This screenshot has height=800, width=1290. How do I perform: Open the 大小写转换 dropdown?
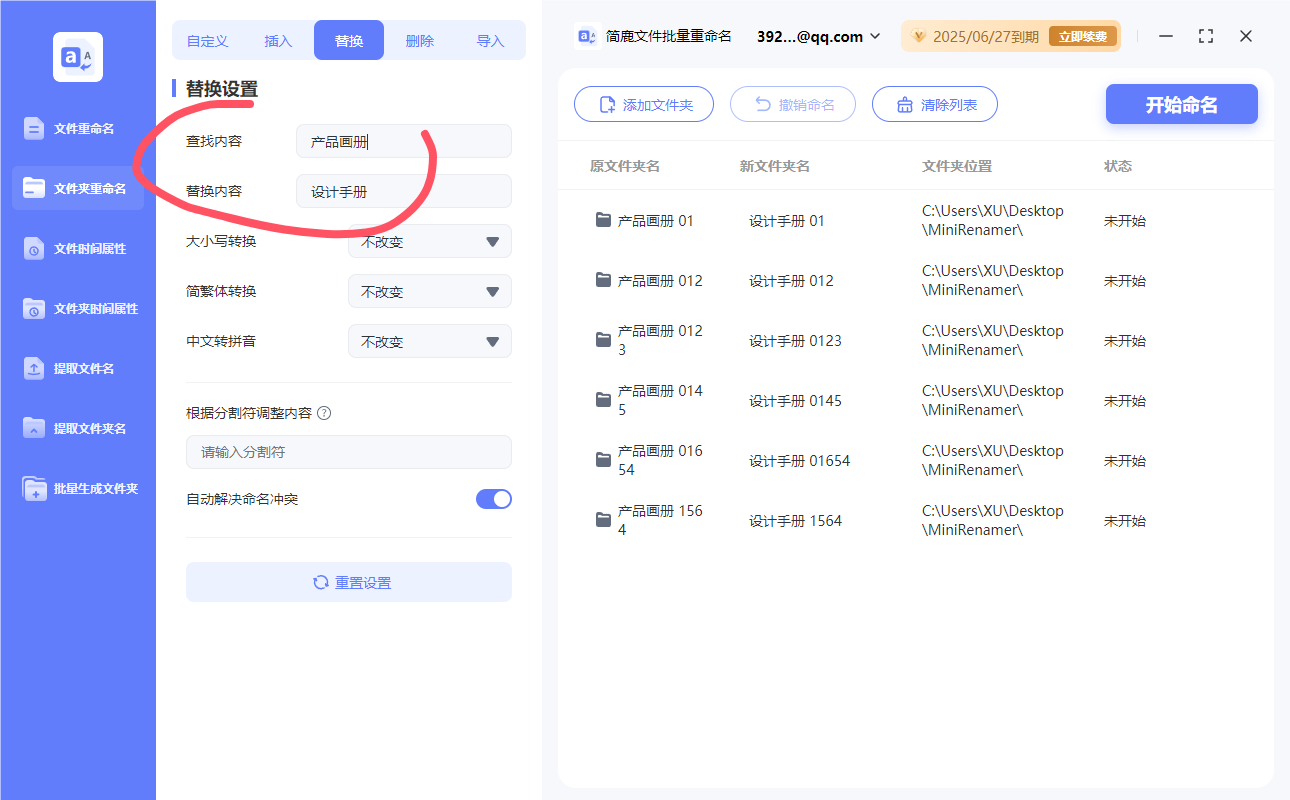(429, 241)
